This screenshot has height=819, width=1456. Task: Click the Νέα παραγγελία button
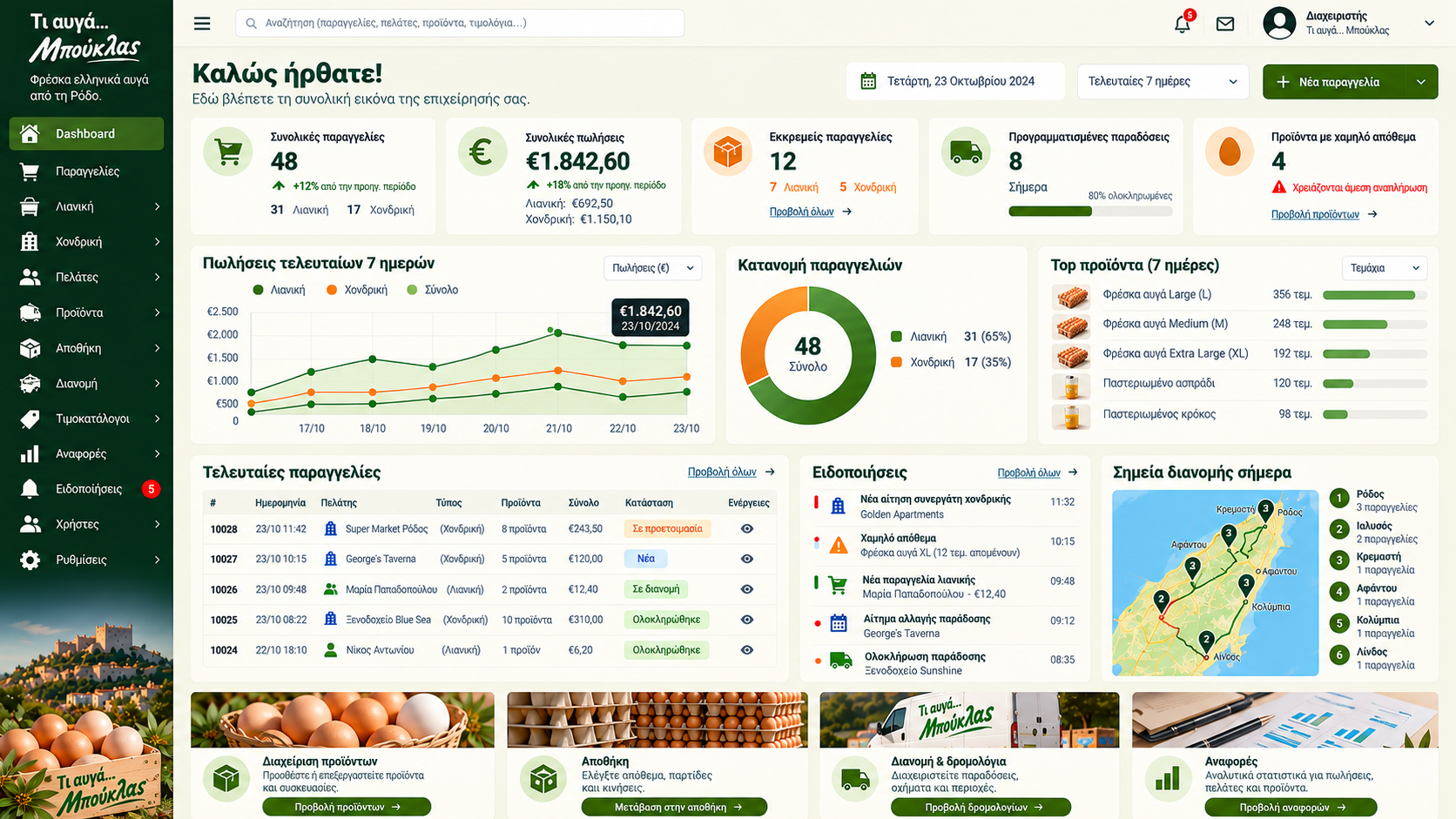click(1334, 82)
